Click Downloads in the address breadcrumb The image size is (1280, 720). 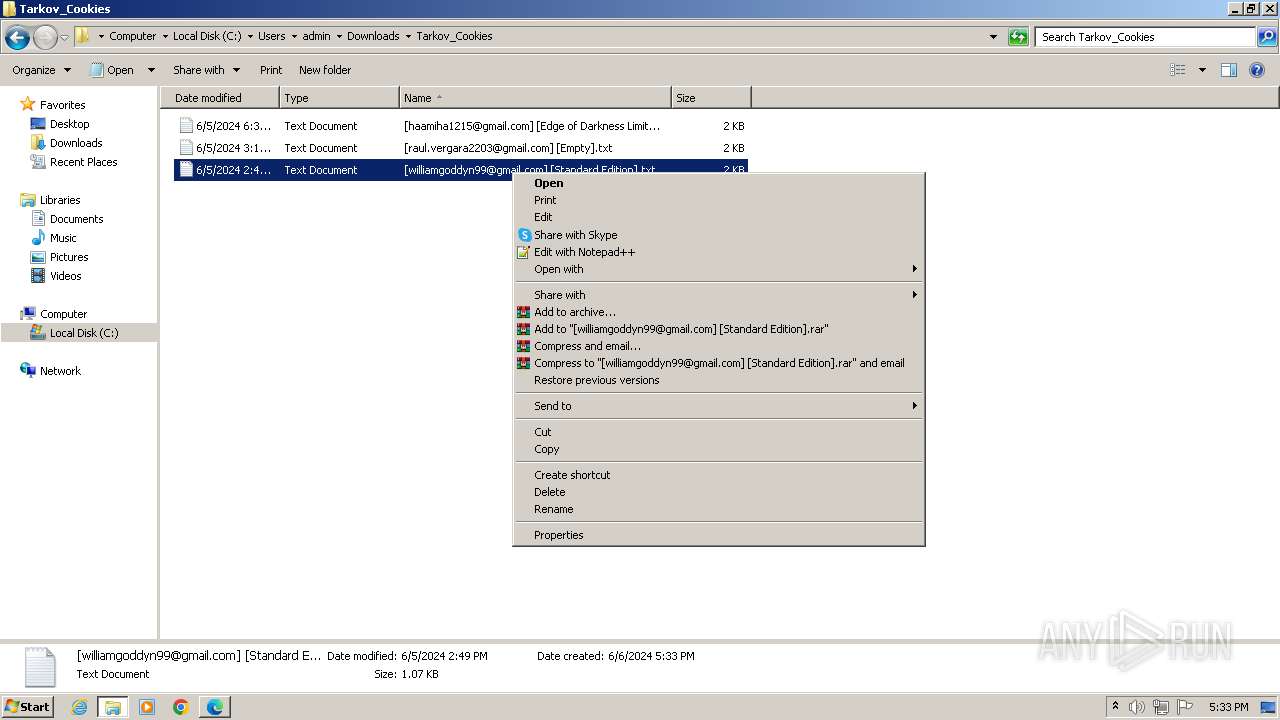coord(373,36)
